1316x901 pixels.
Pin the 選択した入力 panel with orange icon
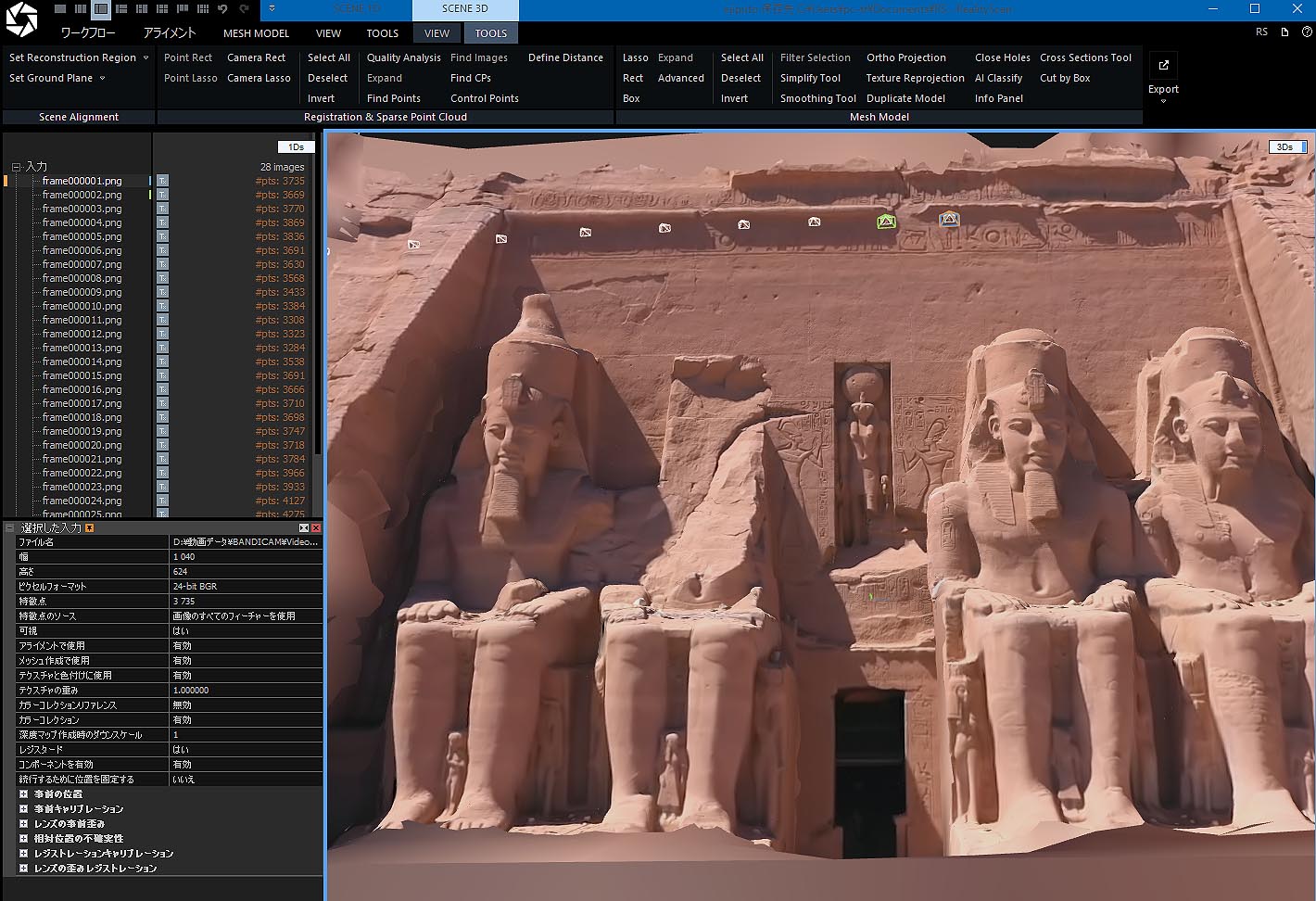90,527
